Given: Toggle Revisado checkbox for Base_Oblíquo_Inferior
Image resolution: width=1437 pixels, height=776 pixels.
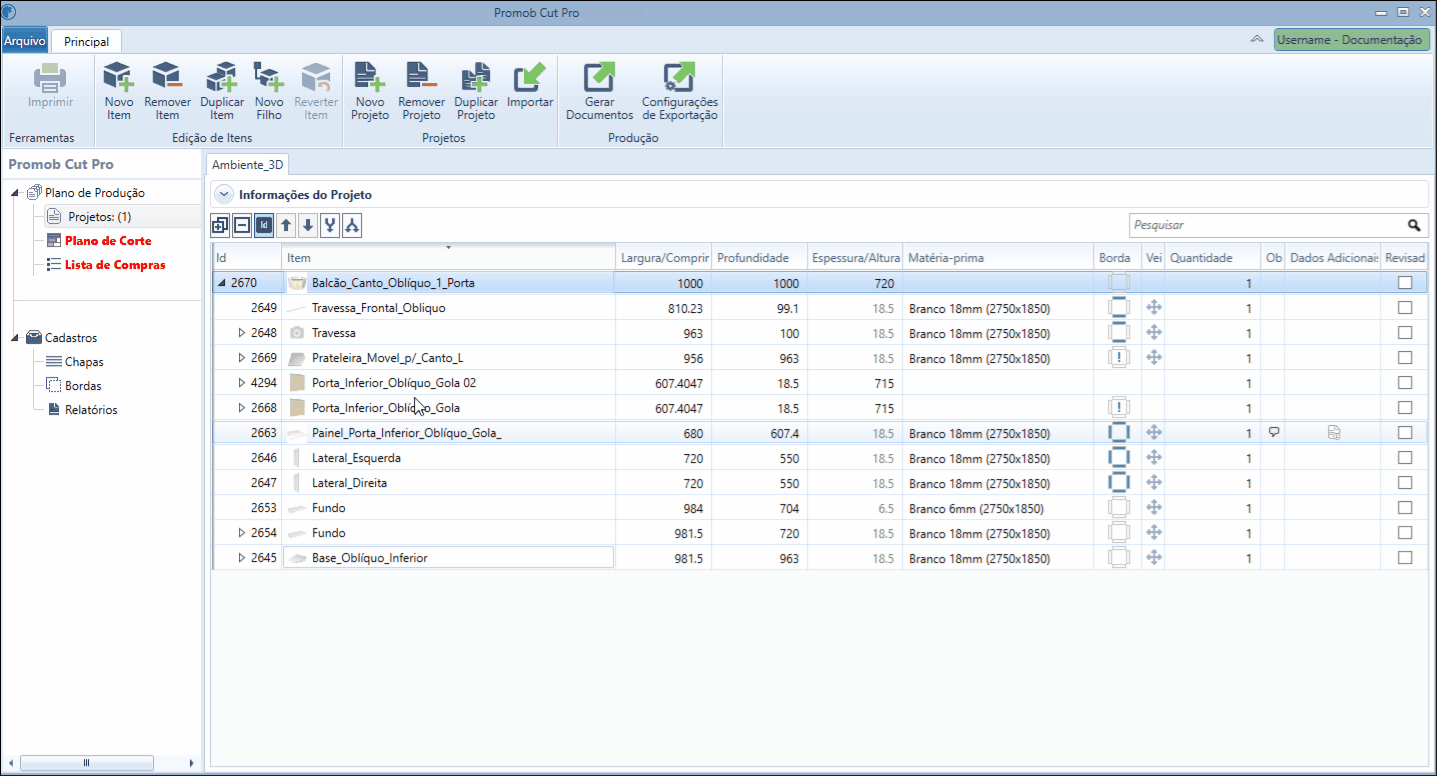Looking at the screenshot, I should 1405,558.
